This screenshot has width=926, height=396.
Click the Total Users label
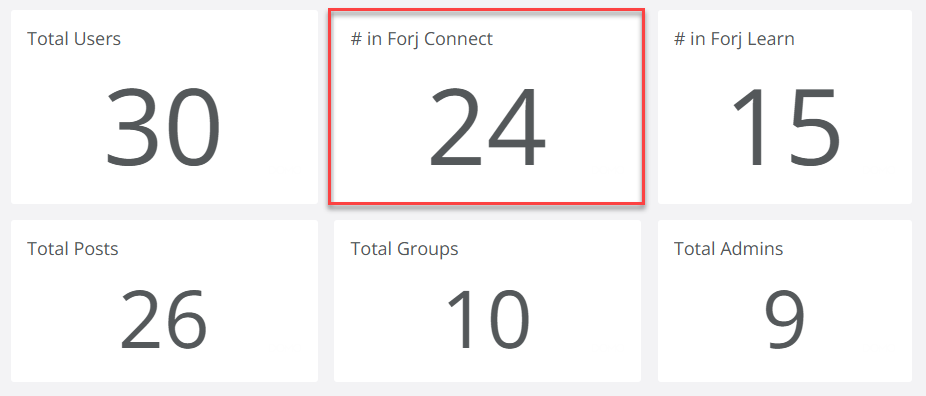(x=74, y=39)
